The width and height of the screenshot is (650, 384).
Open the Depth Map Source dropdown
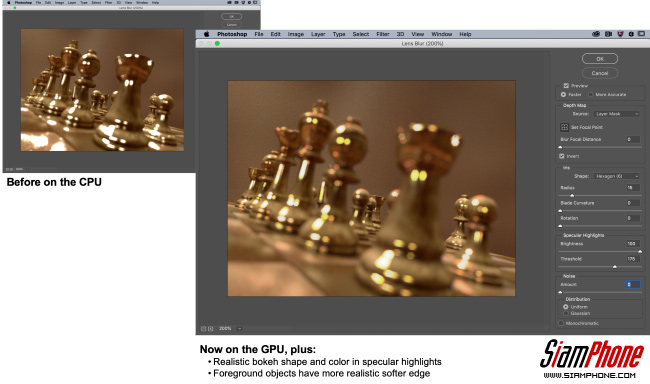616,114
